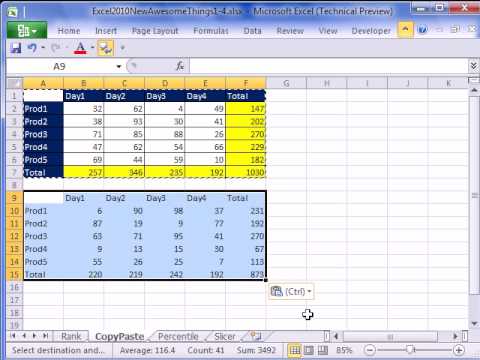Select the Prod3 cell in row 4

(43, 134)
